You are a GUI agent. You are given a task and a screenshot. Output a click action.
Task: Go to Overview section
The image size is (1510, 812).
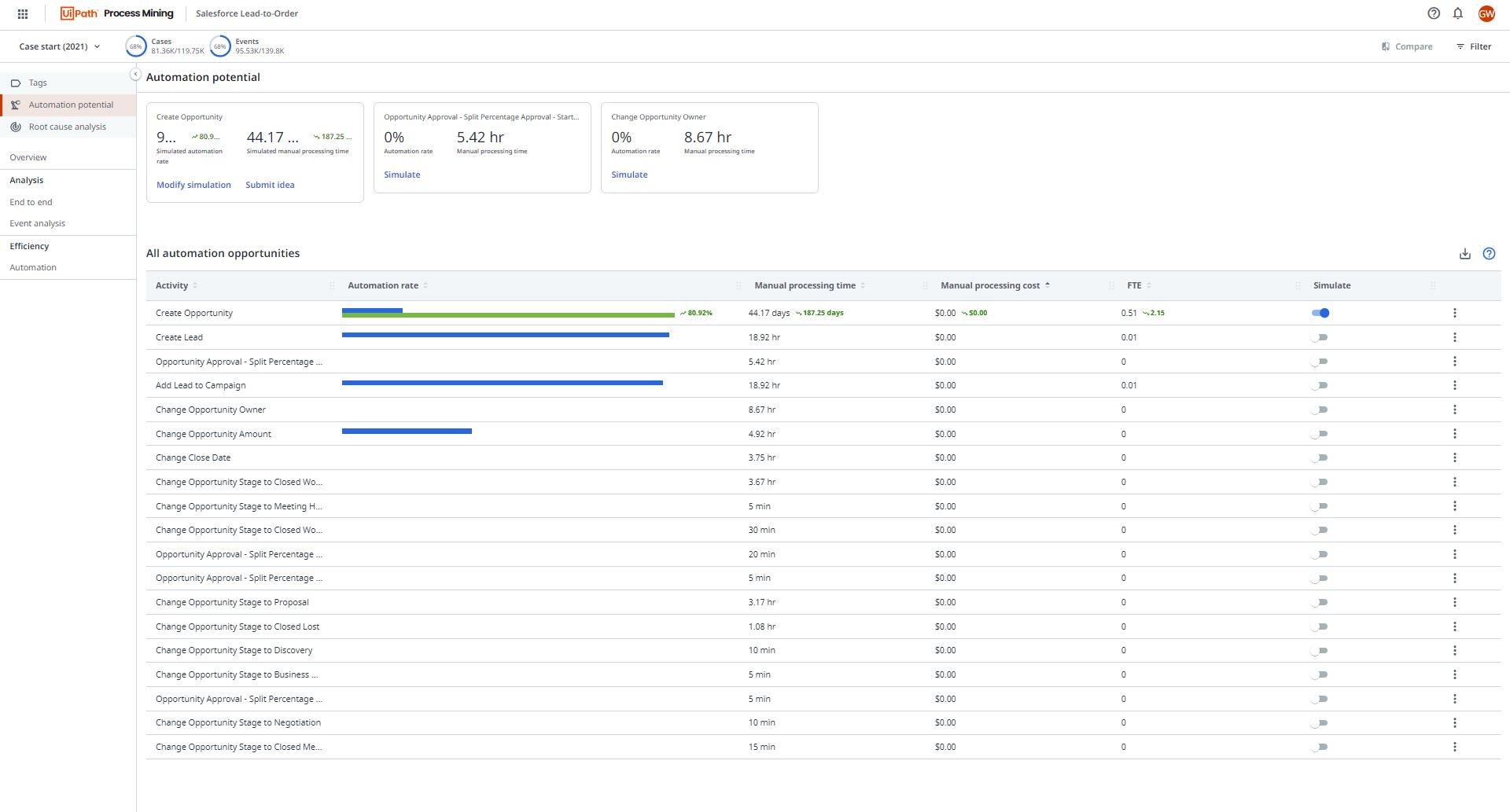point(28,157)
